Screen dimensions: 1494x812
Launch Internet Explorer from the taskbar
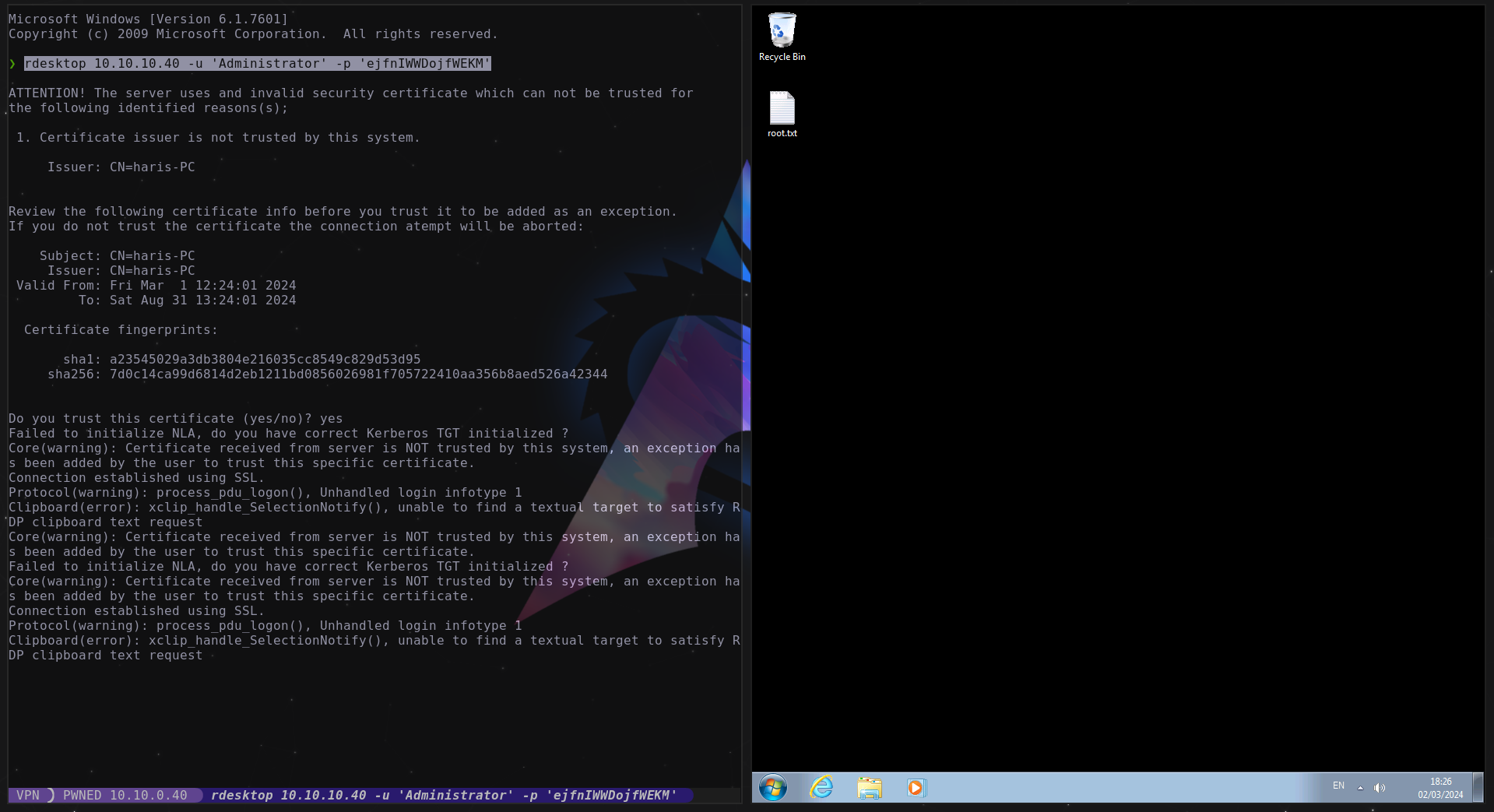point(821,788)
